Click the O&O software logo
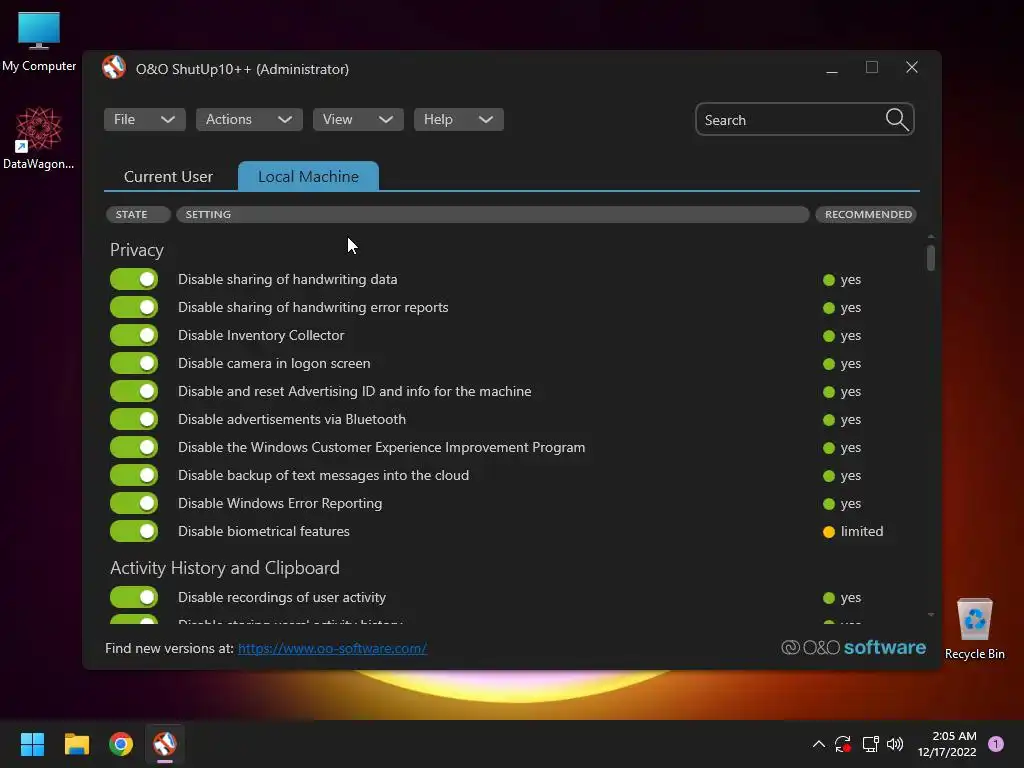 [854, 647]
